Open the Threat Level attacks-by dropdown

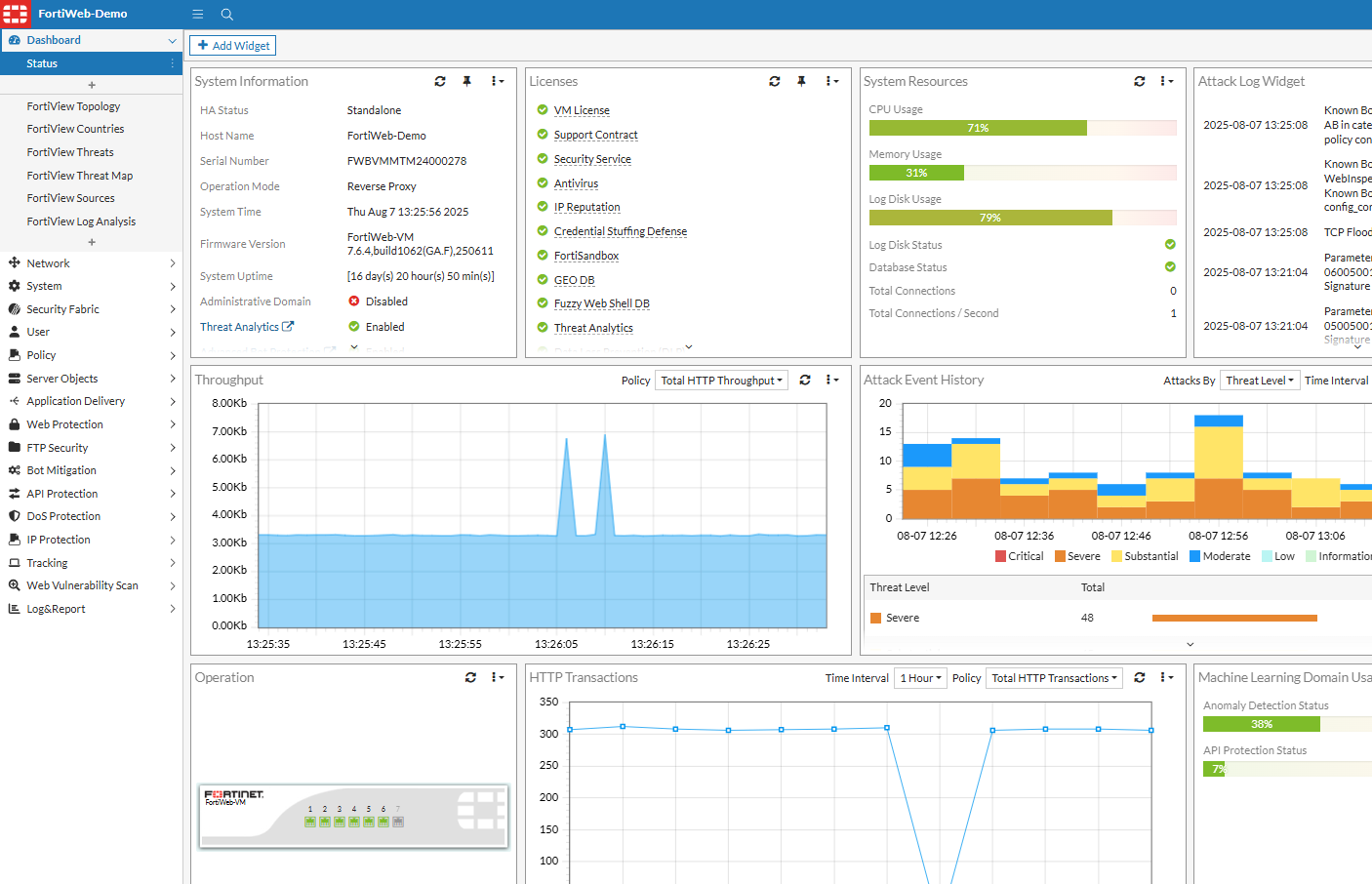coord(1260,380)
